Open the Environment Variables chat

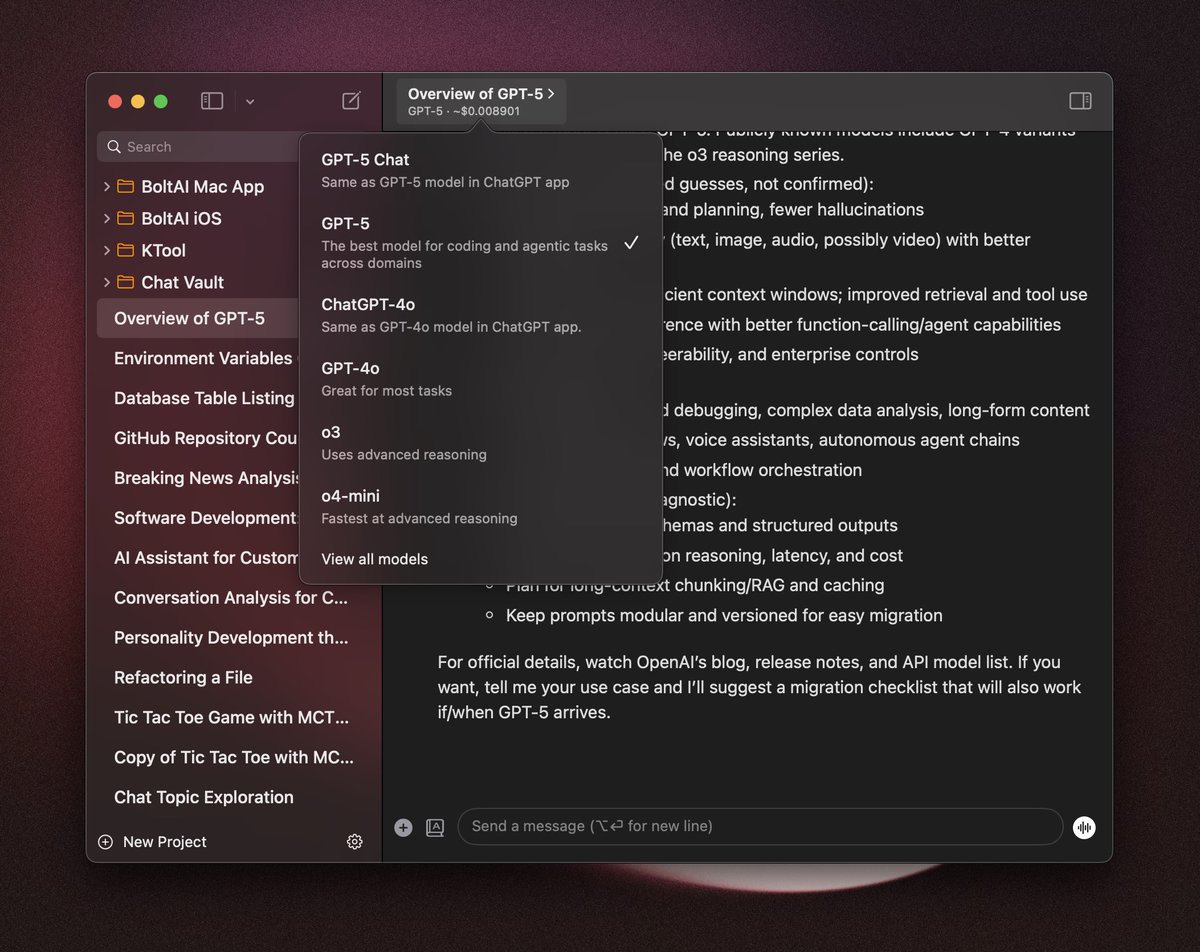point(203,358)
